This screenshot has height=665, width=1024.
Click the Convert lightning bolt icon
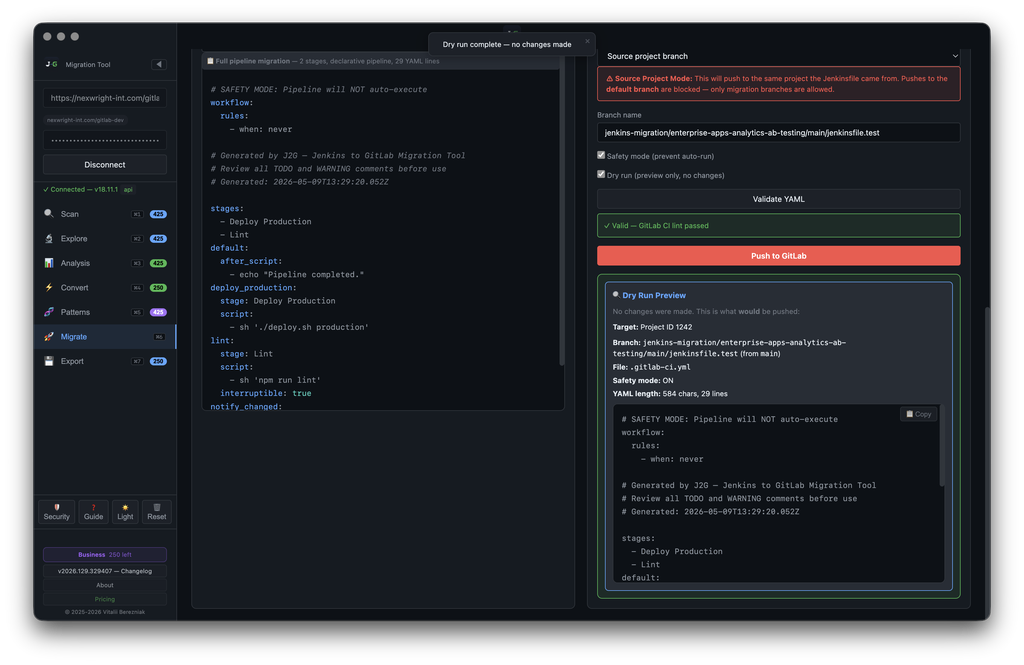coord(48,287)
